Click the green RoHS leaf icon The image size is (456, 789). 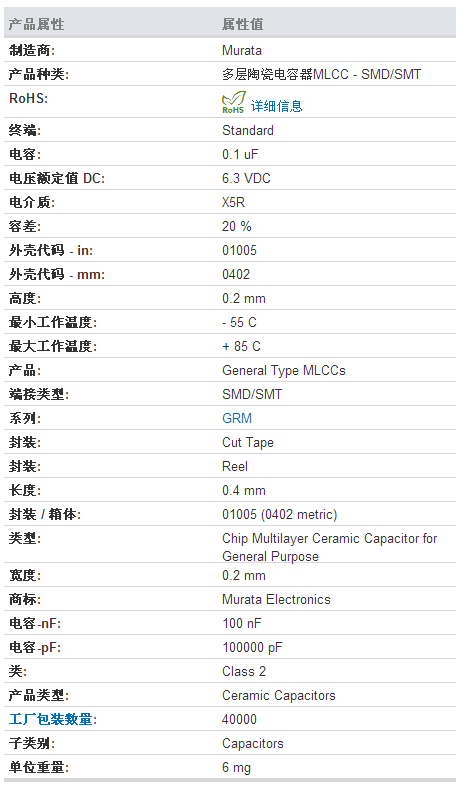click(234, 102)
